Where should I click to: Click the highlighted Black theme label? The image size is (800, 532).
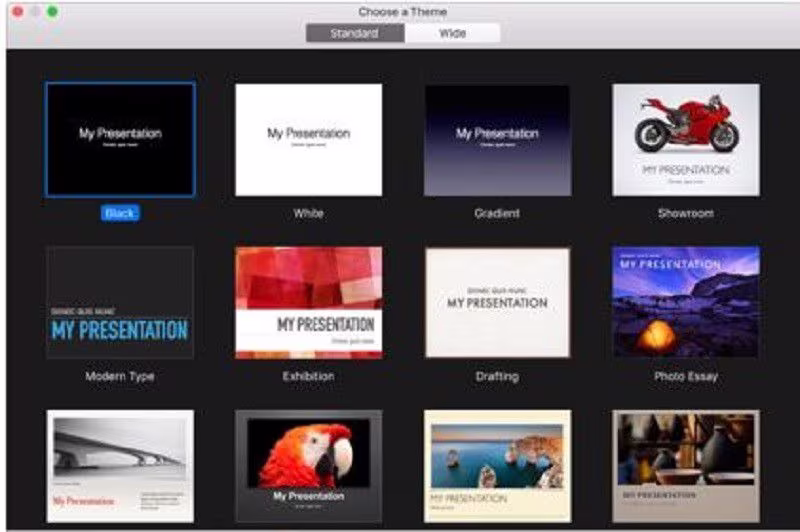point(120,213)
